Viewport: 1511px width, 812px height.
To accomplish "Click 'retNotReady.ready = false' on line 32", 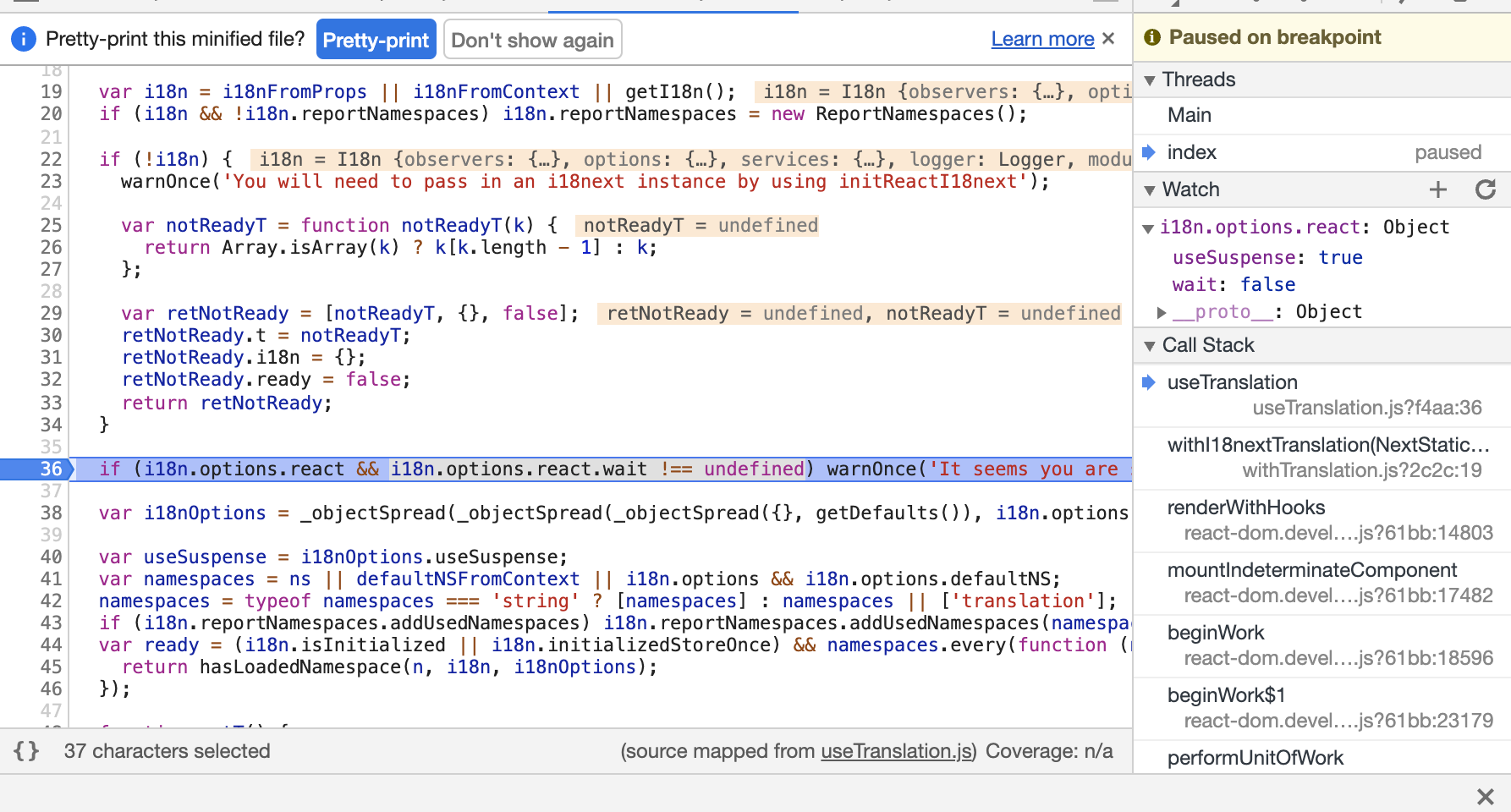I will (x=266, y=379).
